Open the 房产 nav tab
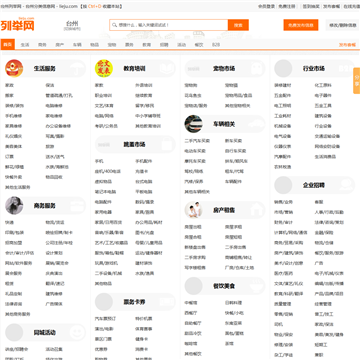Viewport: 360px width, 360px height. 60,45
